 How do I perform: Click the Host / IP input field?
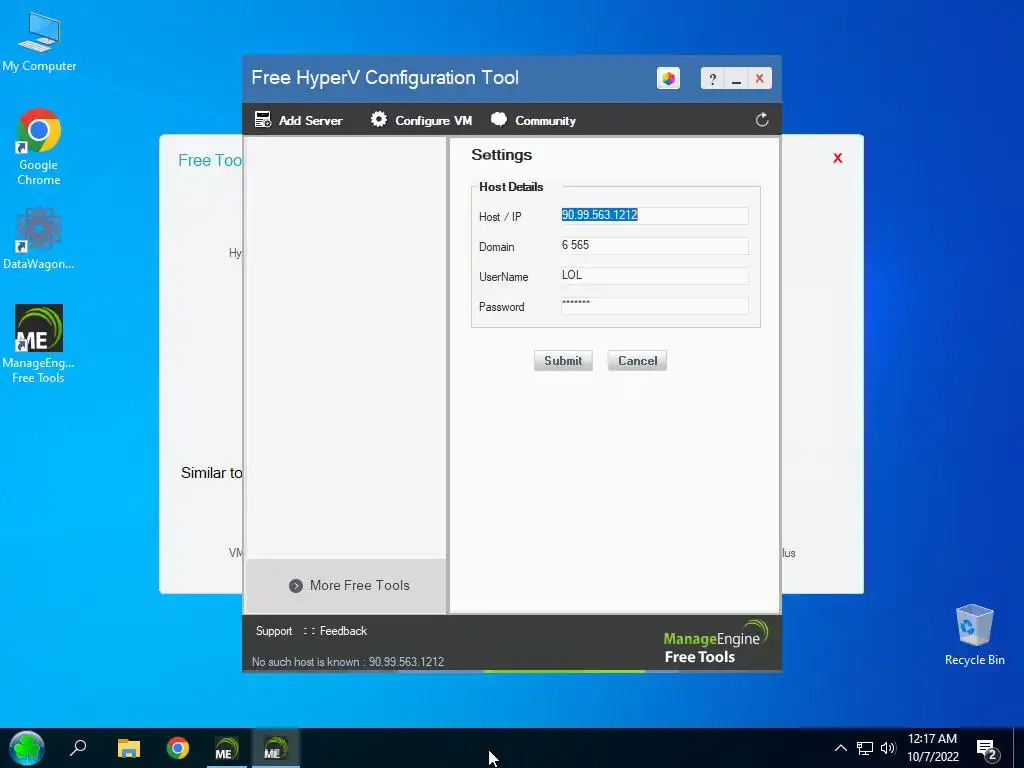coord(654,216)
